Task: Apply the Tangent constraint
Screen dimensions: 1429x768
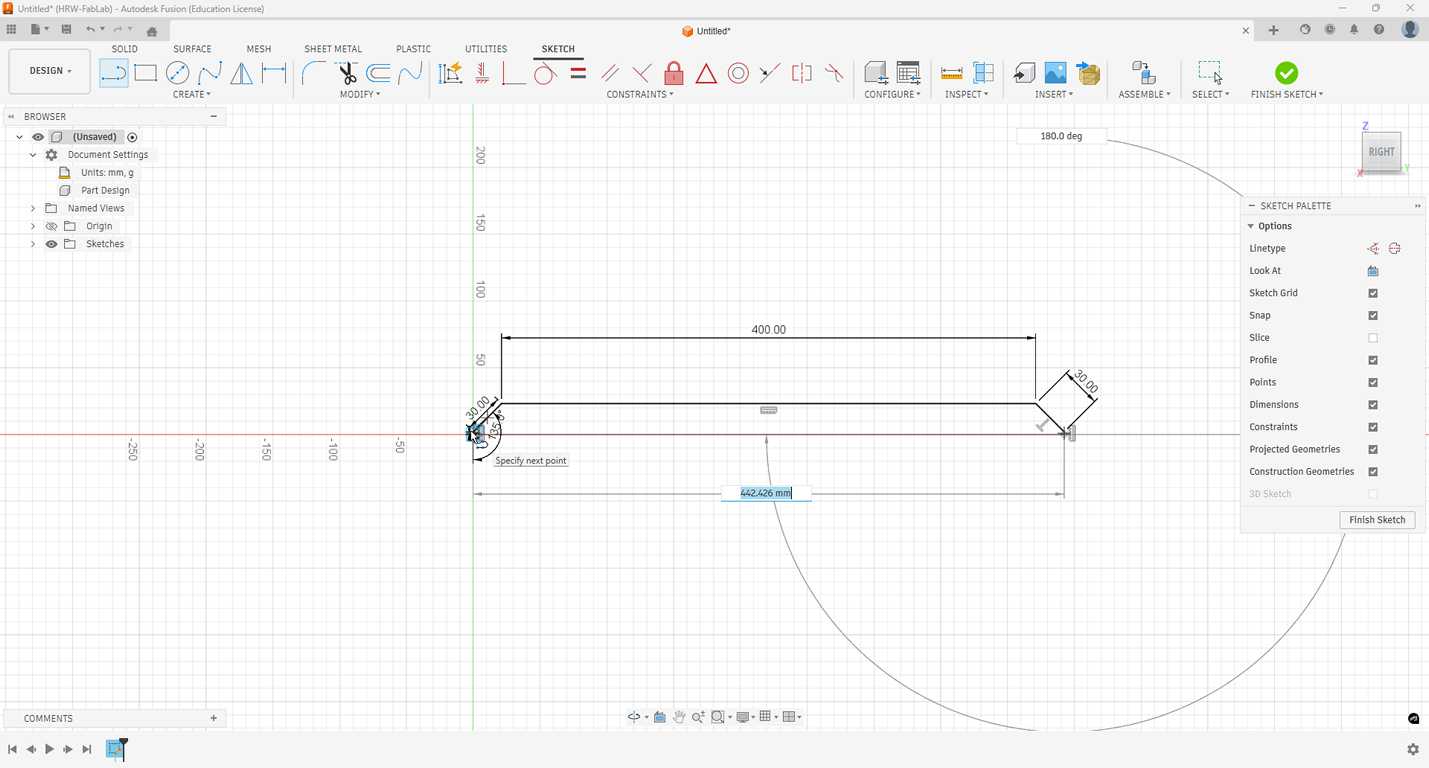Action: [546, 73]
